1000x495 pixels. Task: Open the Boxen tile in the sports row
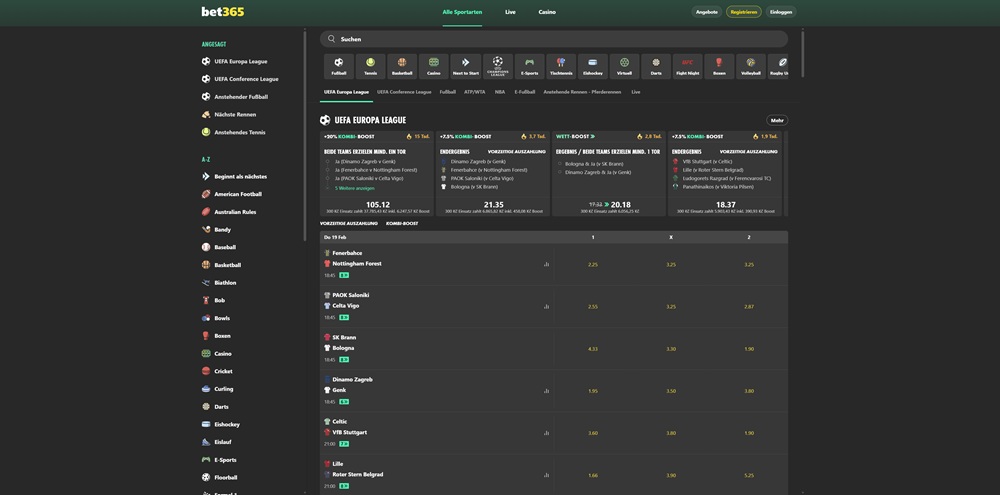tap(719, 66)
